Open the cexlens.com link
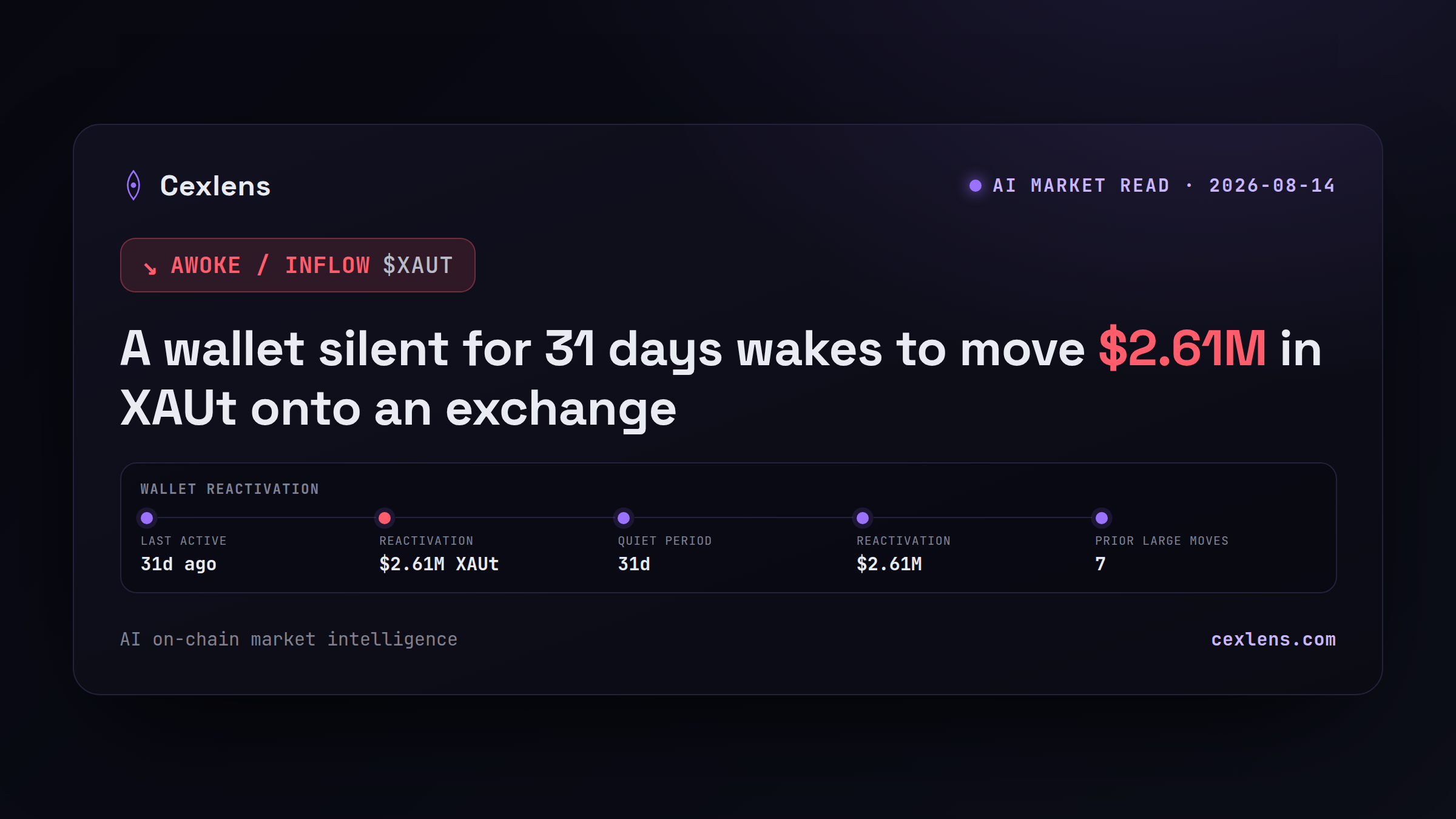 click(x=1273, y=639)
